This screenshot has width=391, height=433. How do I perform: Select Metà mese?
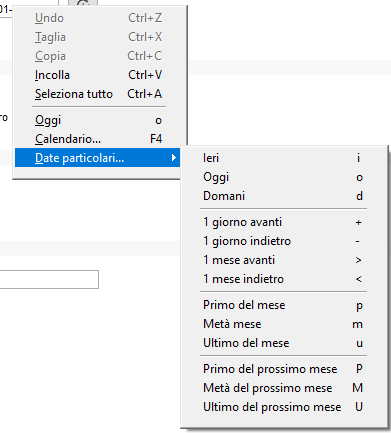[284, 324]
